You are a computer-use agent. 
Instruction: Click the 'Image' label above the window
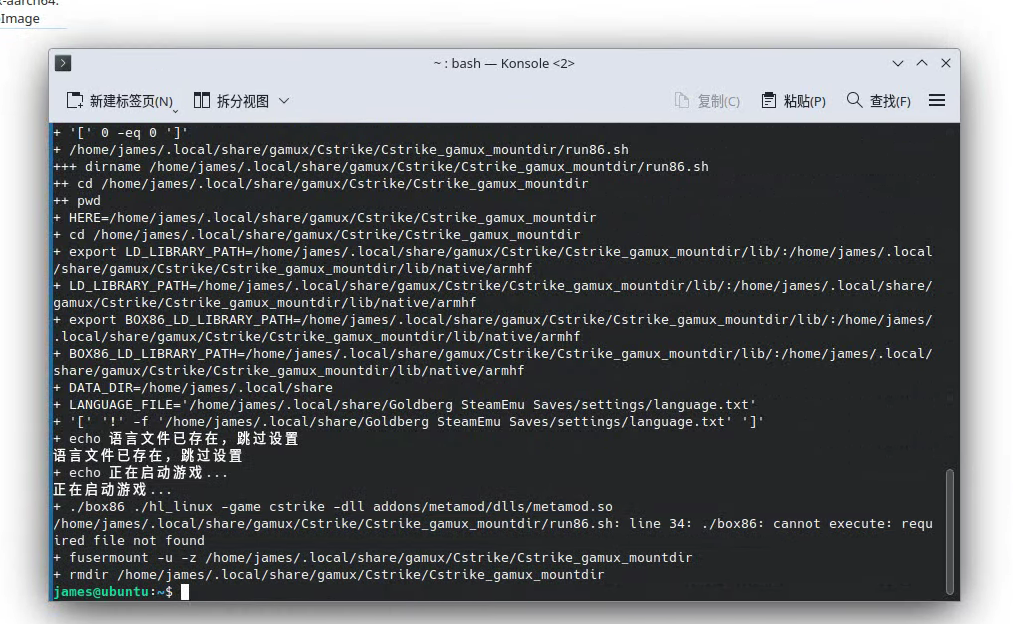coord(20,19)
